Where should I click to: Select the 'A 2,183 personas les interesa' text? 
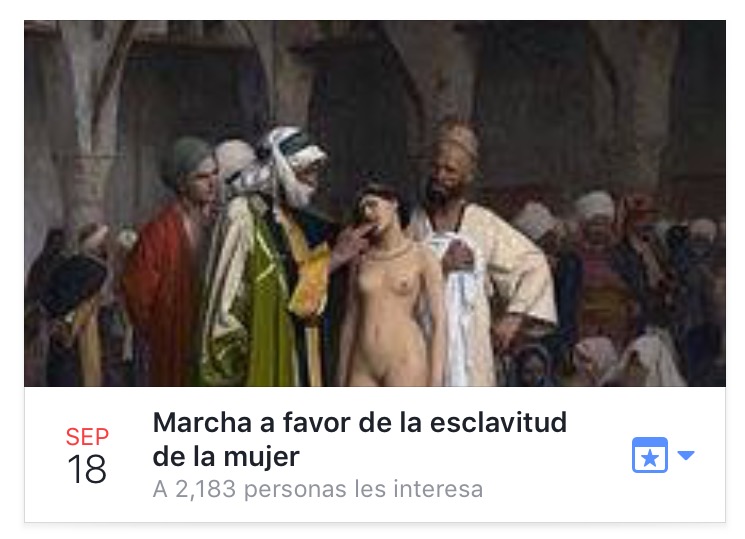click(318, 489)
